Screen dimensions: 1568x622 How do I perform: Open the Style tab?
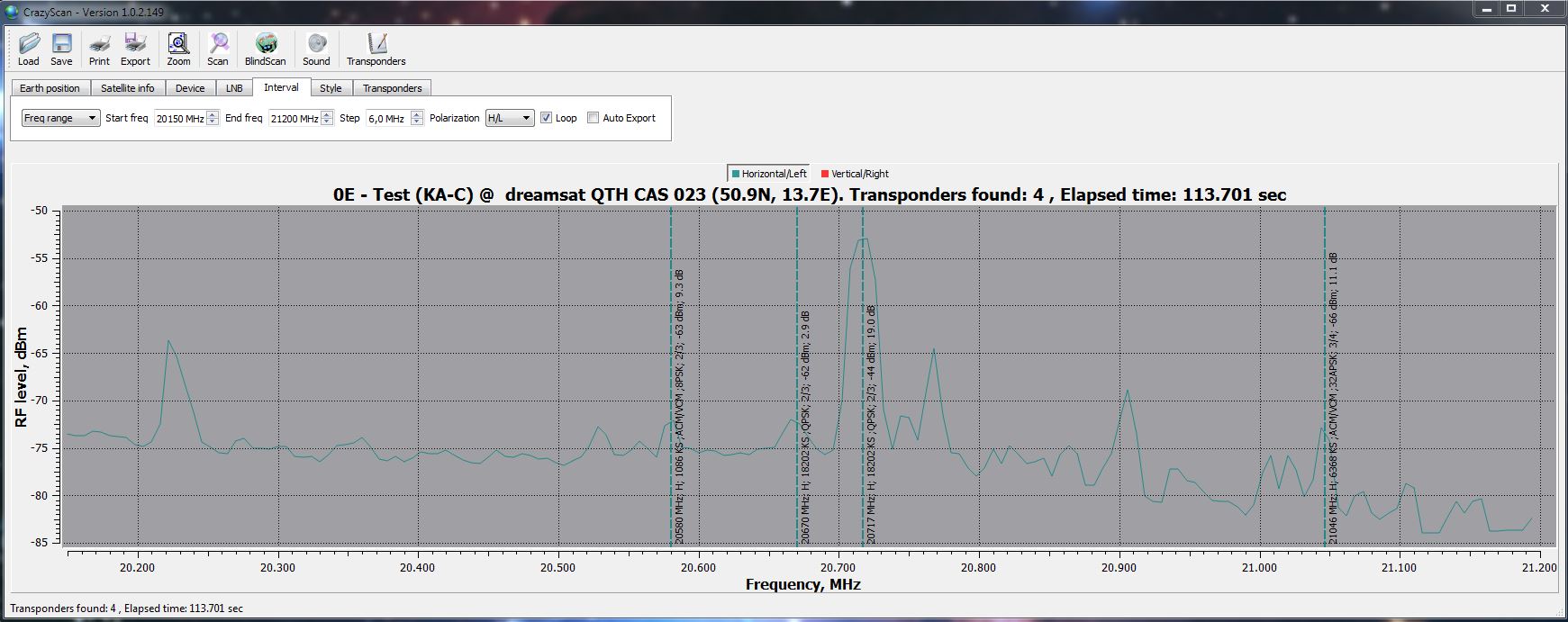331,88
